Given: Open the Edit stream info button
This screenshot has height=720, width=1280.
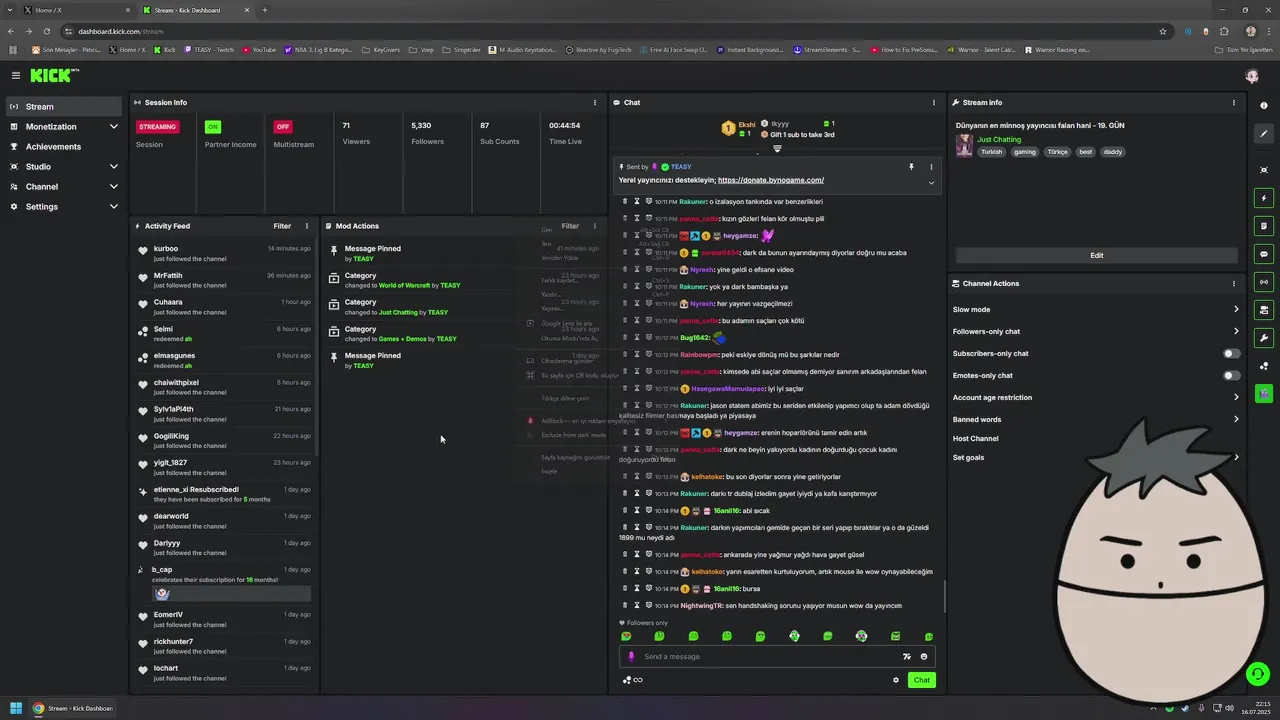Looking at the screenshot, I should click(1096, 255).
